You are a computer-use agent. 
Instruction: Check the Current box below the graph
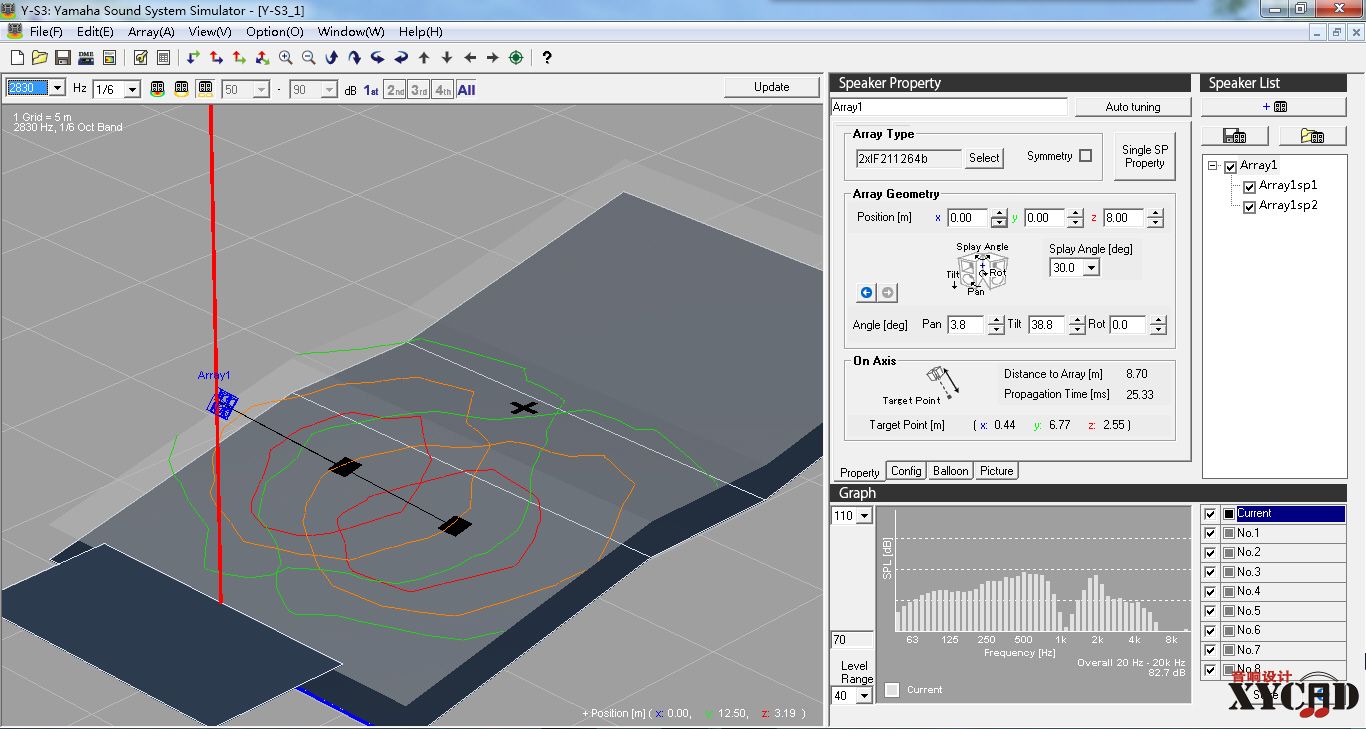892,690
